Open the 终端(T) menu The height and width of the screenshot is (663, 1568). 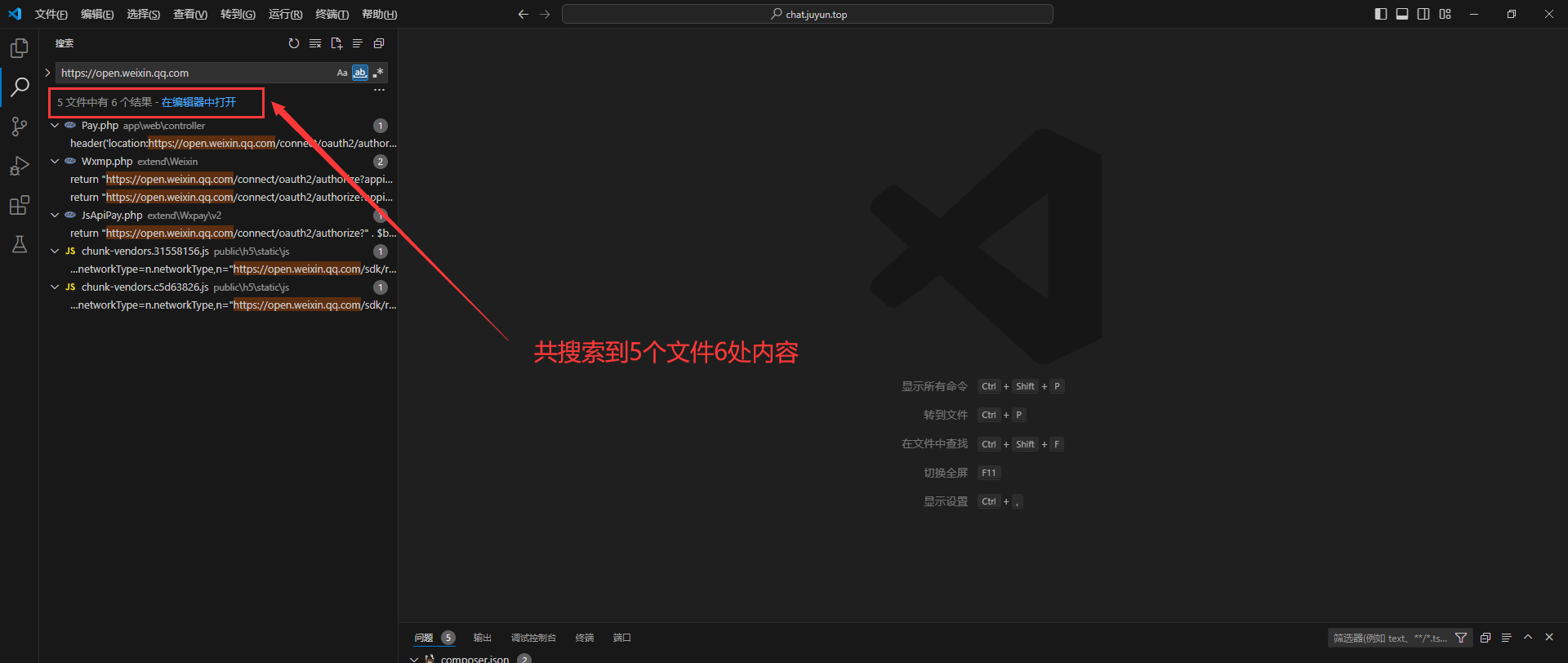click(x=332, y=14)
